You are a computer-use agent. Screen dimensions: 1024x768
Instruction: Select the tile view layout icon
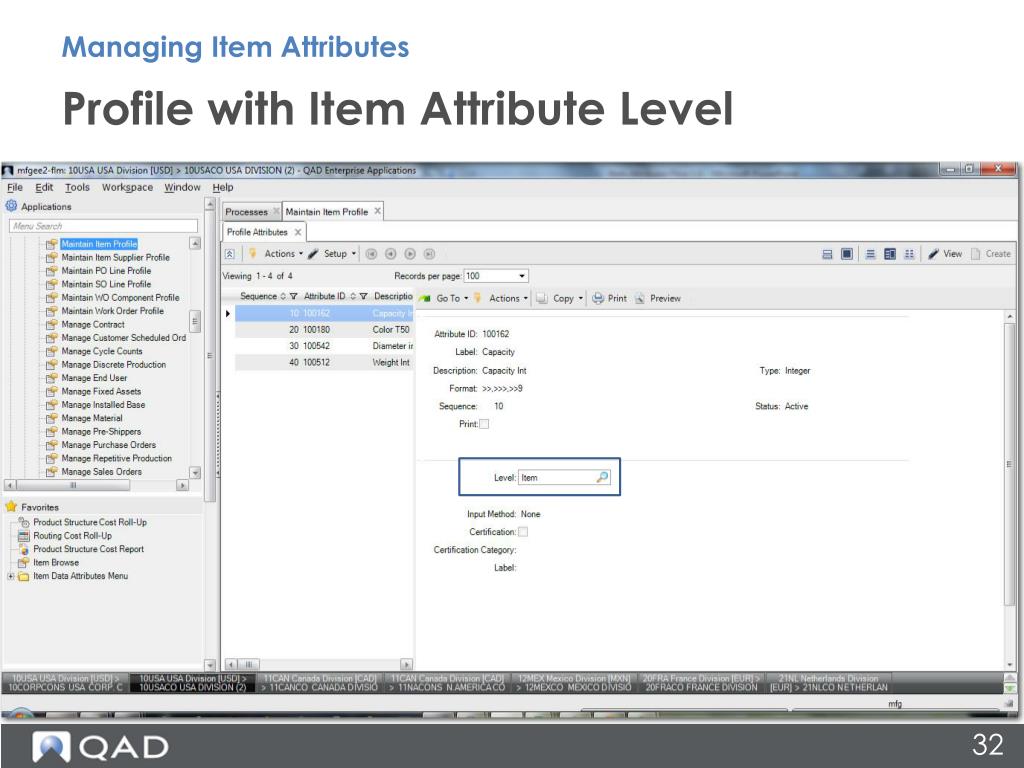(909, 254)
